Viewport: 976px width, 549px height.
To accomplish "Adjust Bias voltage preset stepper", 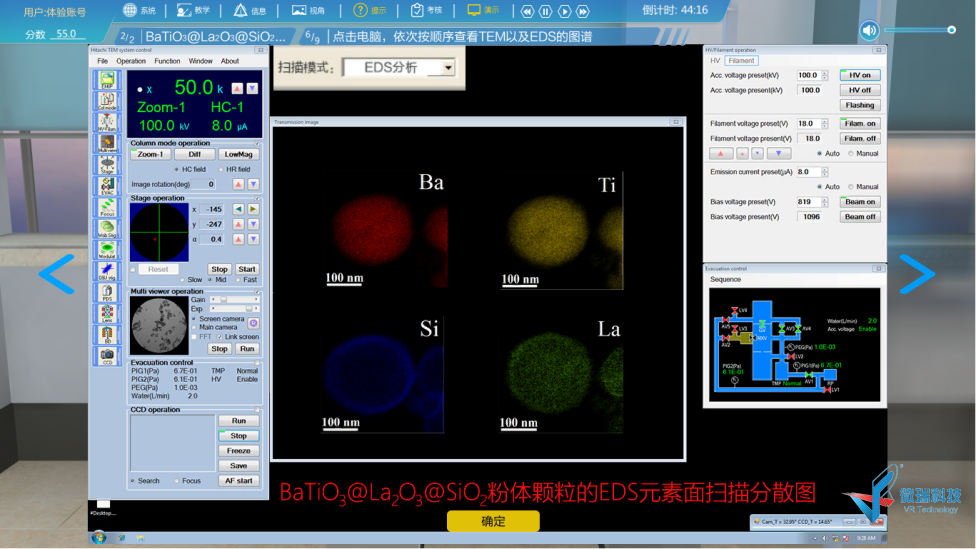I will coord(825,202).
